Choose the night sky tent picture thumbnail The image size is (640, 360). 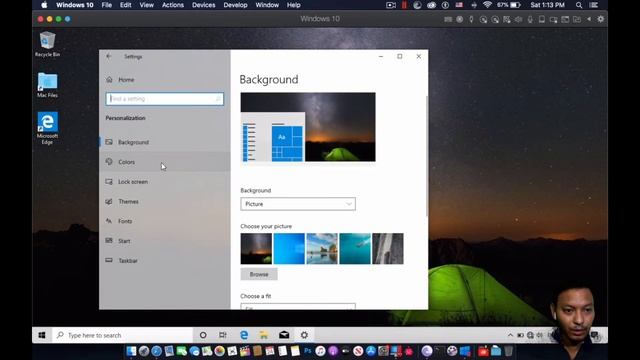[x=256, y=249]
